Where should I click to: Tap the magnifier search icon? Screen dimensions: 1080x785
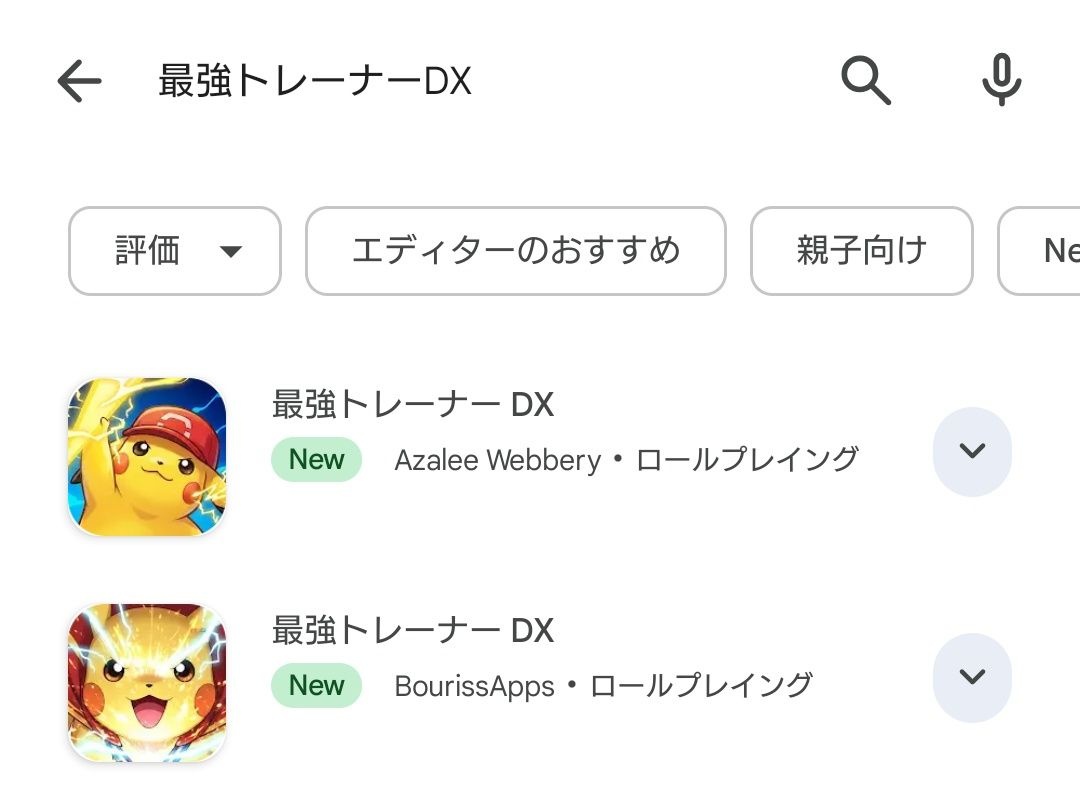[865, 80]
